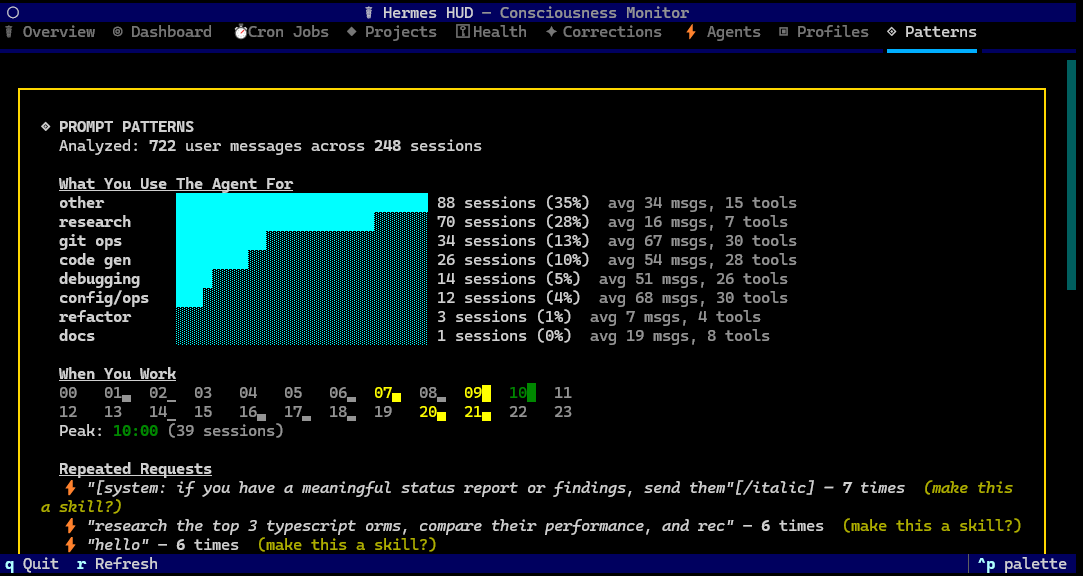Click the "Peak: 10:00" value
Viewport: 1083px width, 576px height.
tap(135, 431)
